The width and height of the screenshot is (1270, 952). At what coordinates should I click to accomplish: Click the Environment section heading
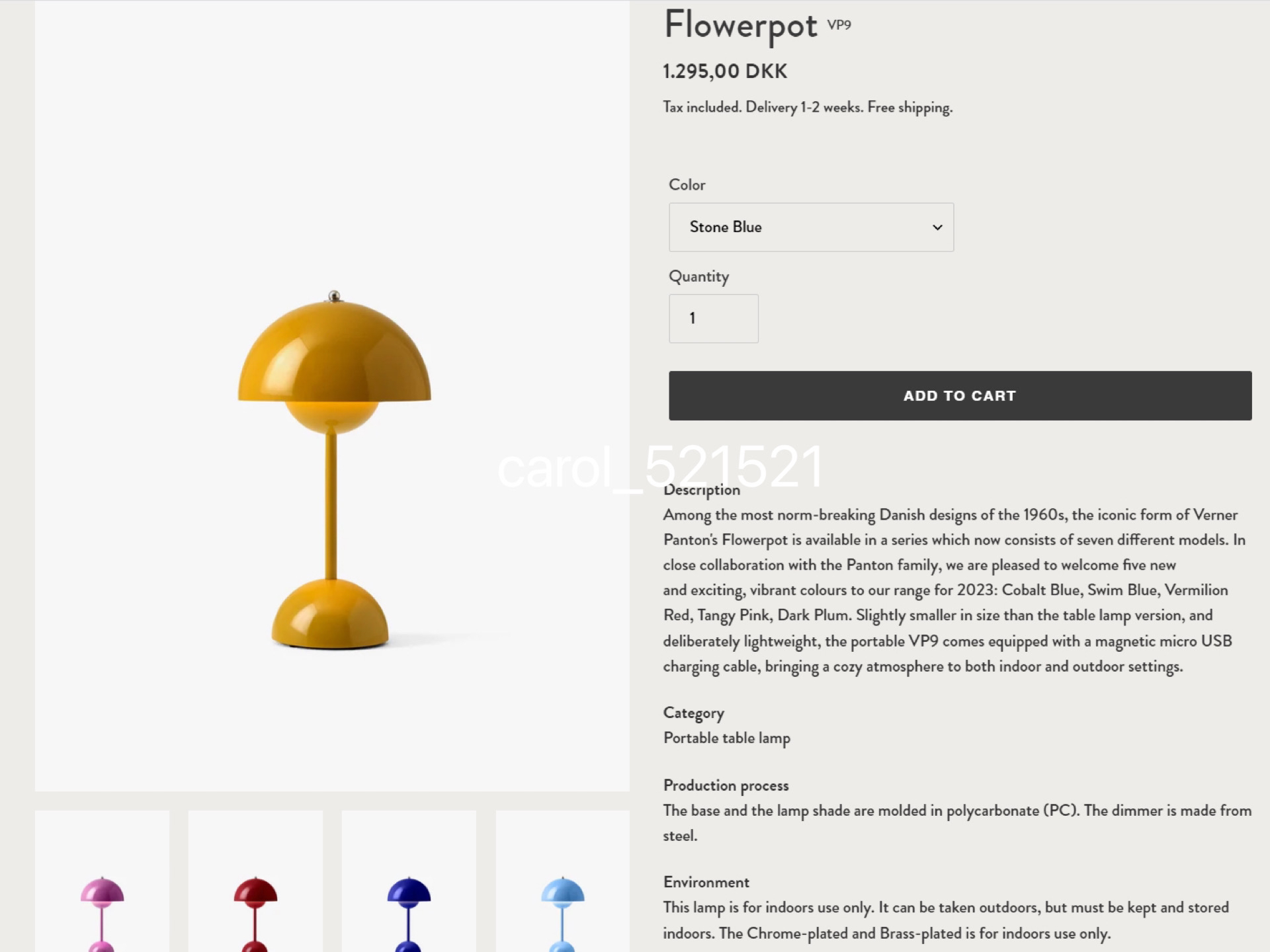coord(706,882)
